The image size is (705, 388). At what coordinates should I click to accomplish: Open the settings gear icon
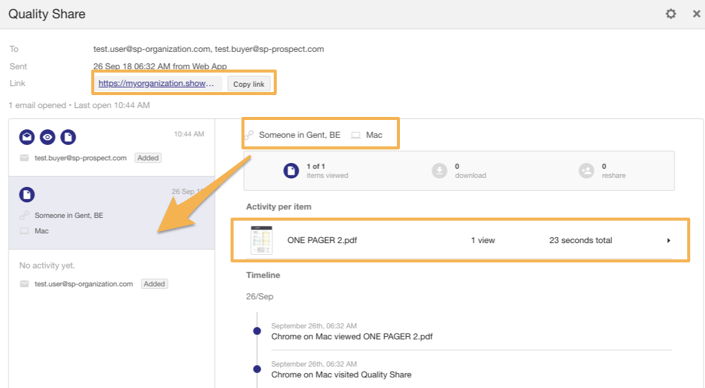[x=671, y=14]
